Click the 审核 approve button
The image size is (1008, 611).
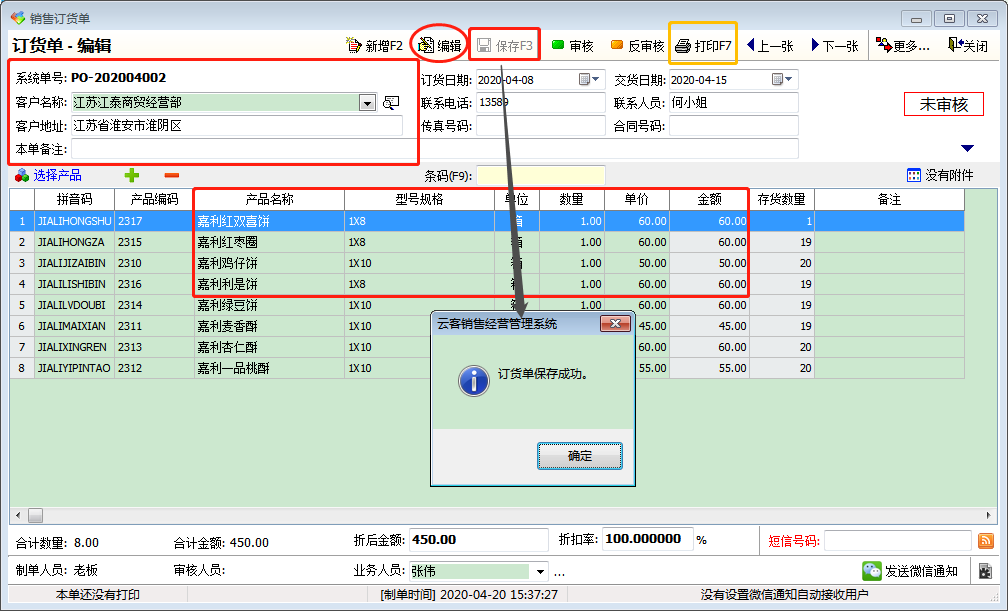[572, 46]
